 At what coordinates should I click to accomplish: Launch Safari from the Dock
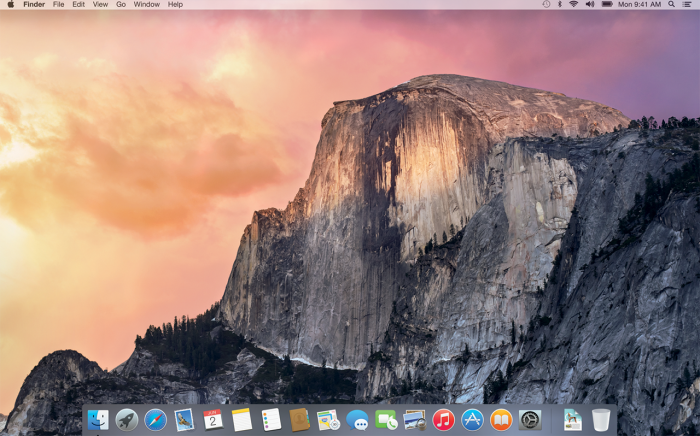[155, 420]
